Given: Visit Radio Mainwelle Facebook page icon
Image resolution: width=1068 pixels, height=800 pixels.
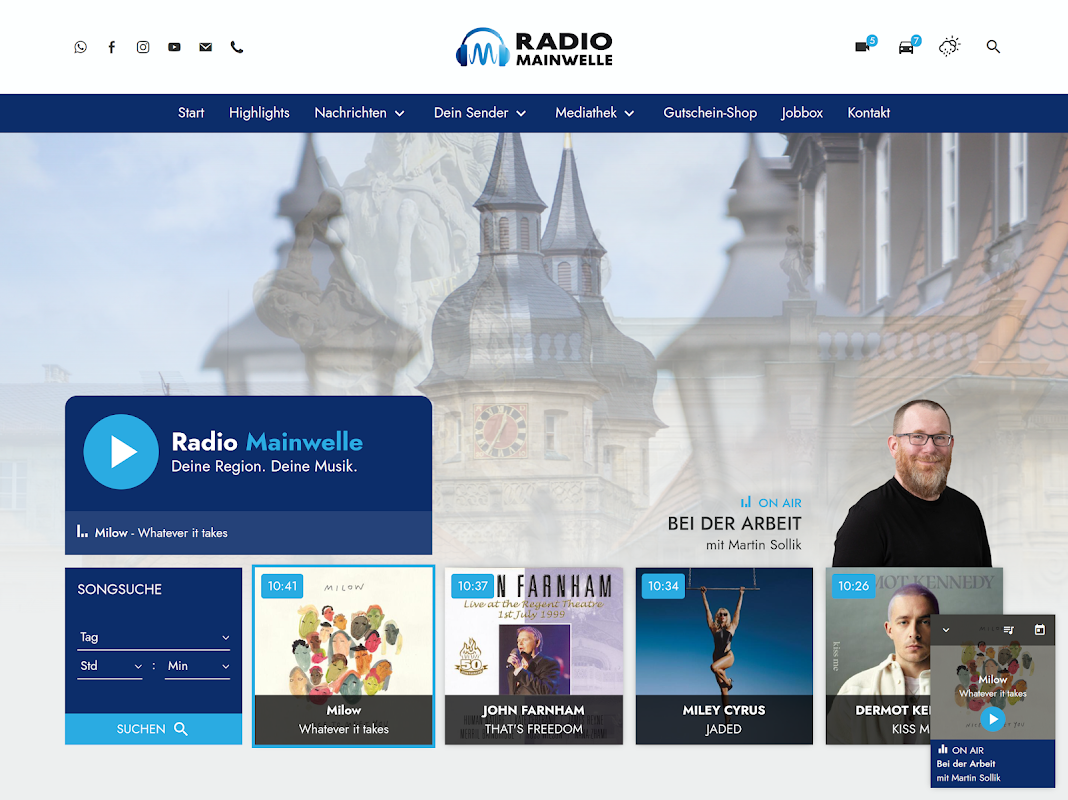Looking at the screenshot, I should pos(112,47).
